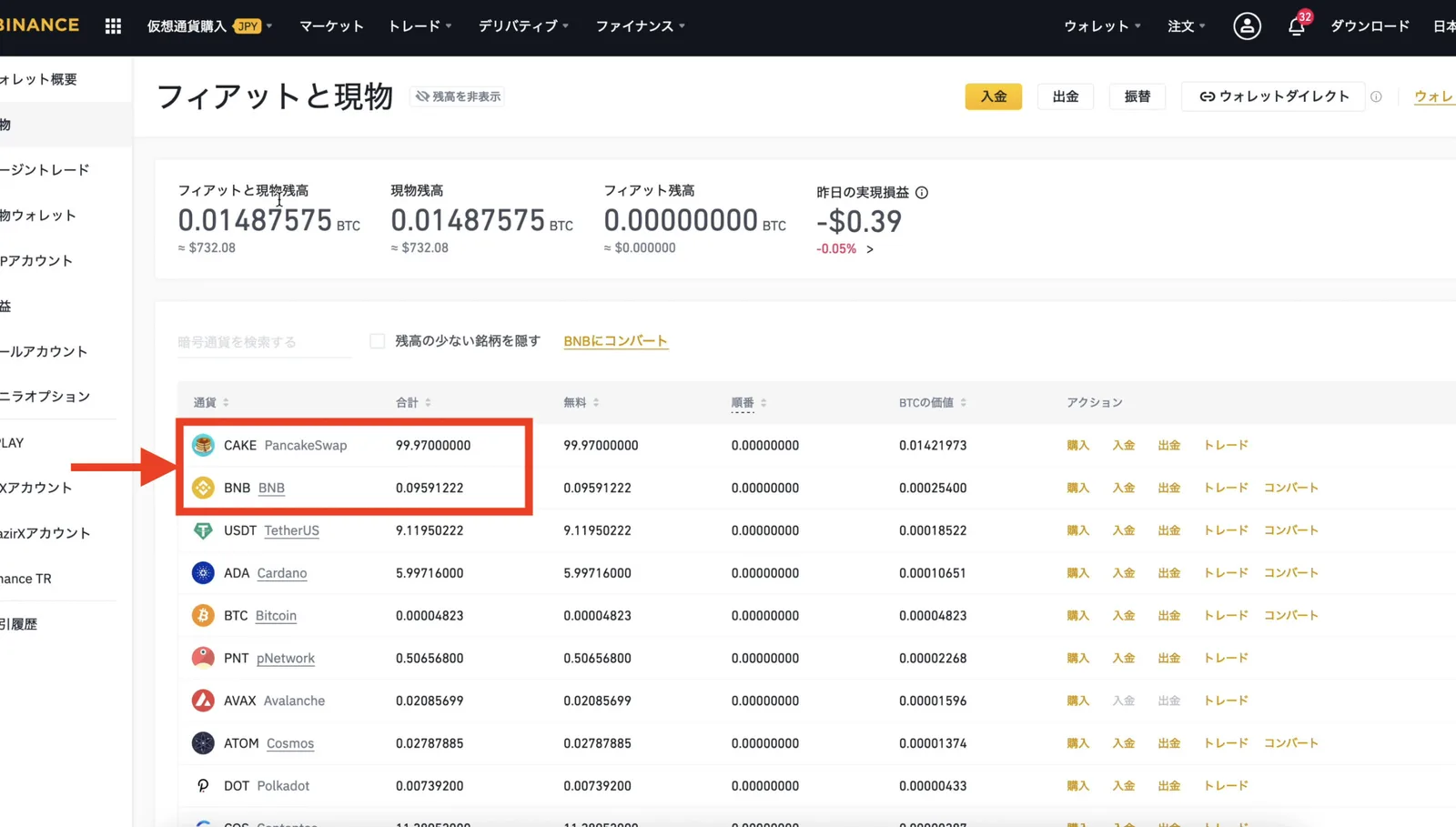Sort table by 無料 column arrows
This screenshot has height=827, width=1456.
click(x=596, y=402)
